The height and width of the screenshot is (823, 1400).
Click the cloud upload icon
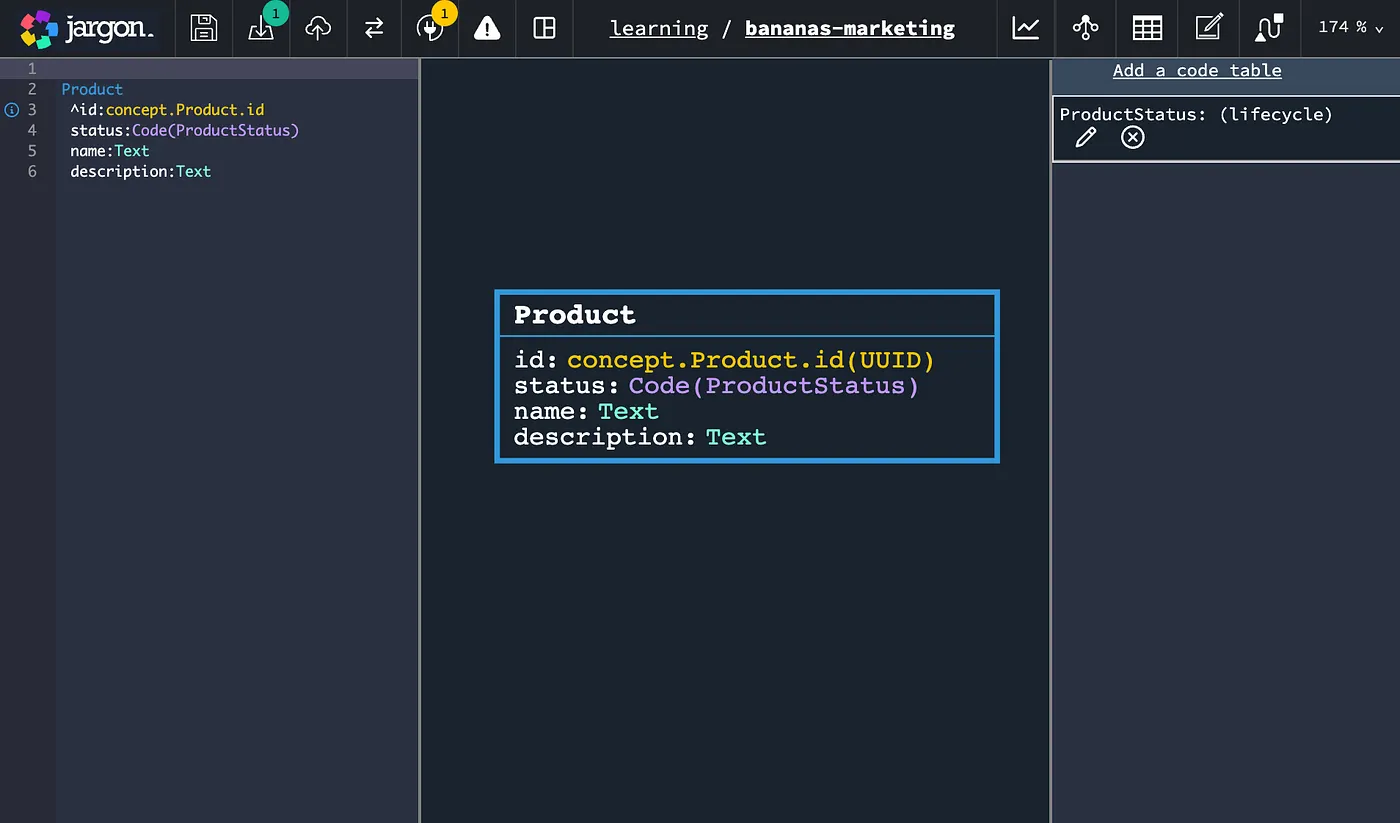(318, 29)
